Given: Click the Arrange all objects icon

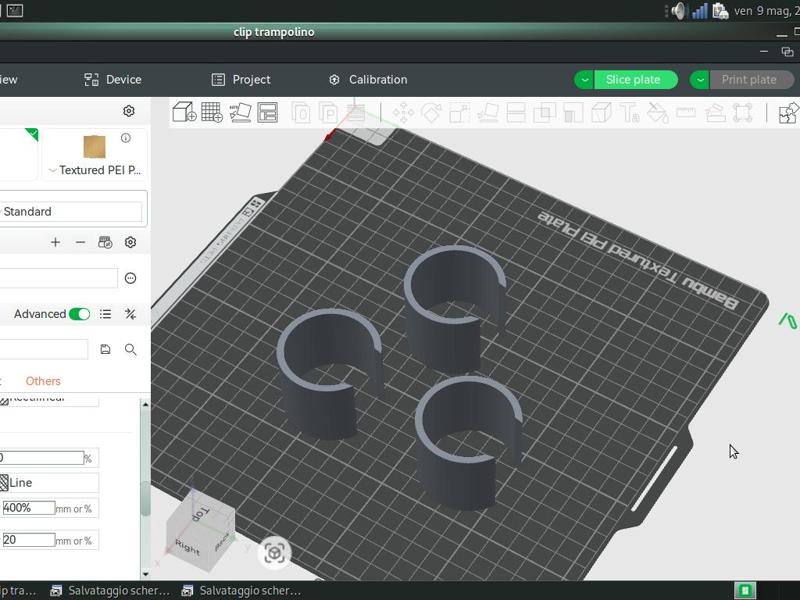Looking at the screenshot, I should click(x=267, y=112).
